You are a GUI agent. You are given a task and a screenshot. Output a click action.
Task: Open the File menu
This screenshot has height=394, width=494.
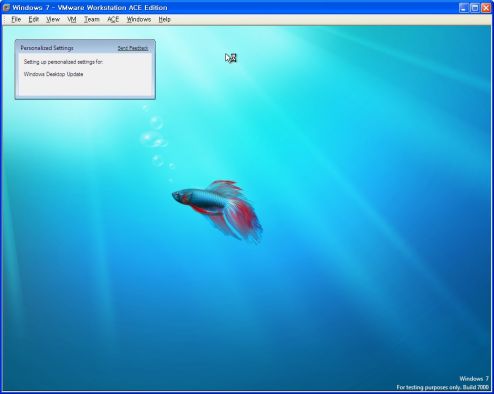click(x=16, y=19)
